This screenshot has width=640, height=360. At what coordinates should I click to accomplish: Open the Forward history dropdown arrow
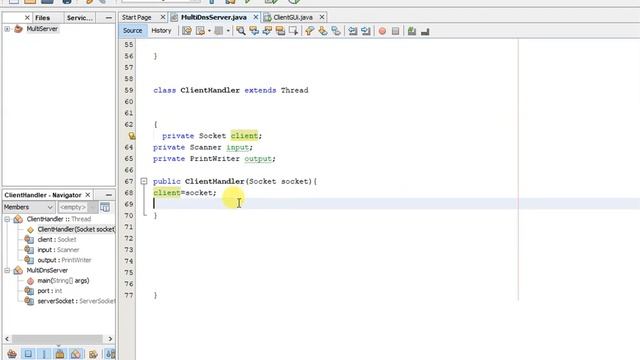coord(228,31)
